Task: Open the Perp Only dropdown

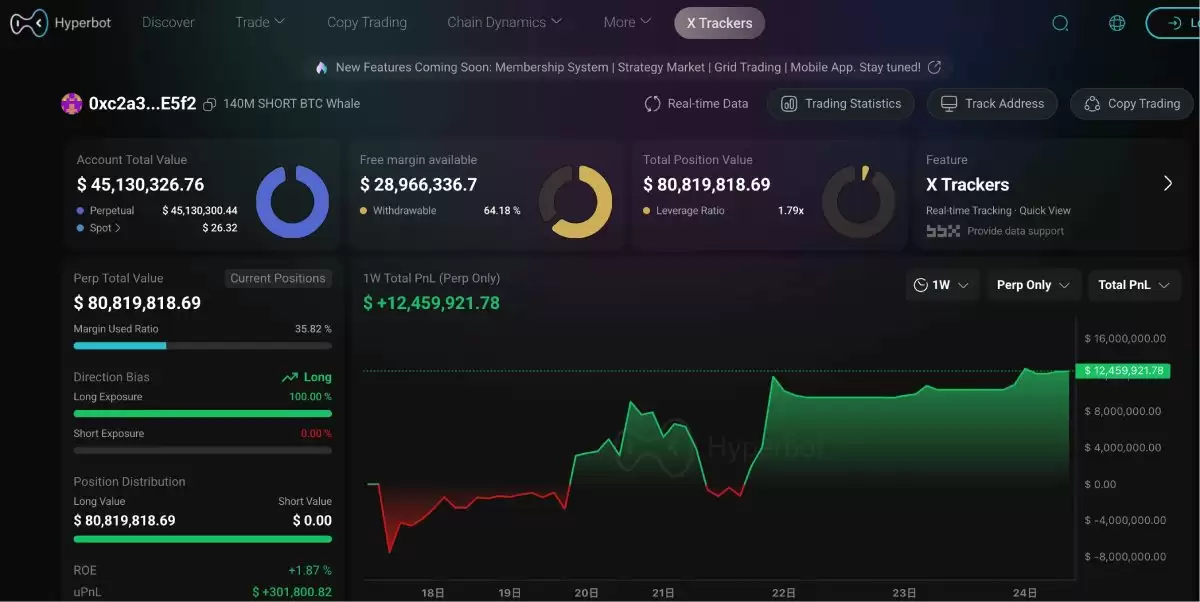Action: coord(1034,285)
